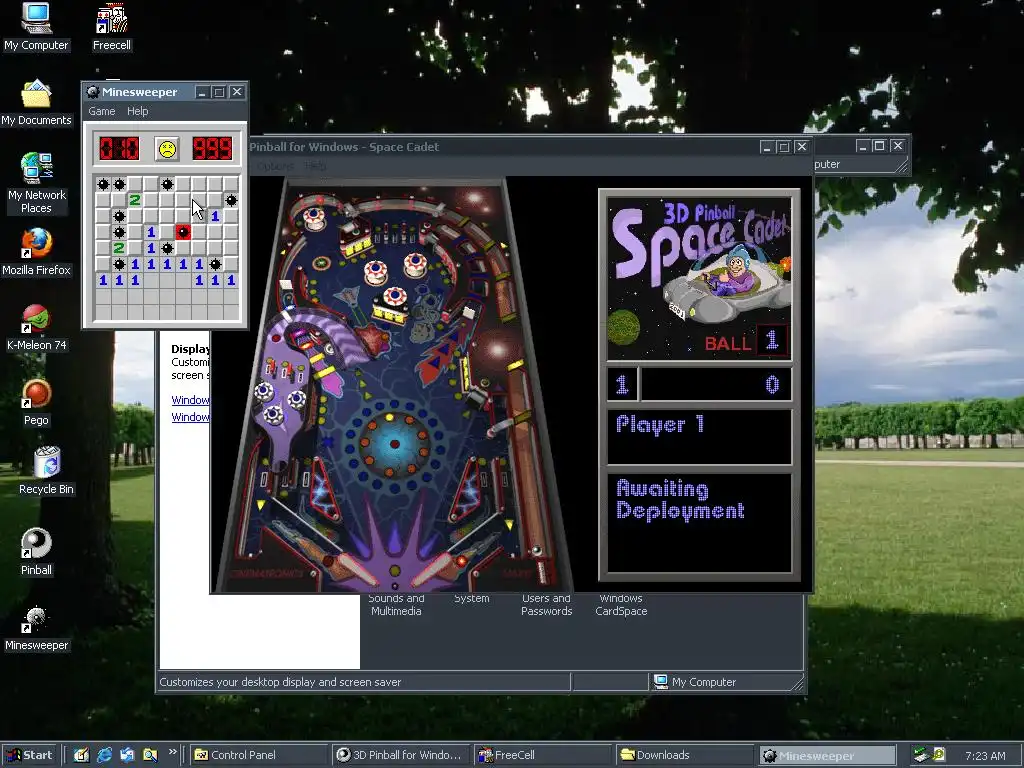Switch to 3D Pinball taskbar button
Image resolution: width=1024 pixels, height=768 pixels.
tap(401, 755)
